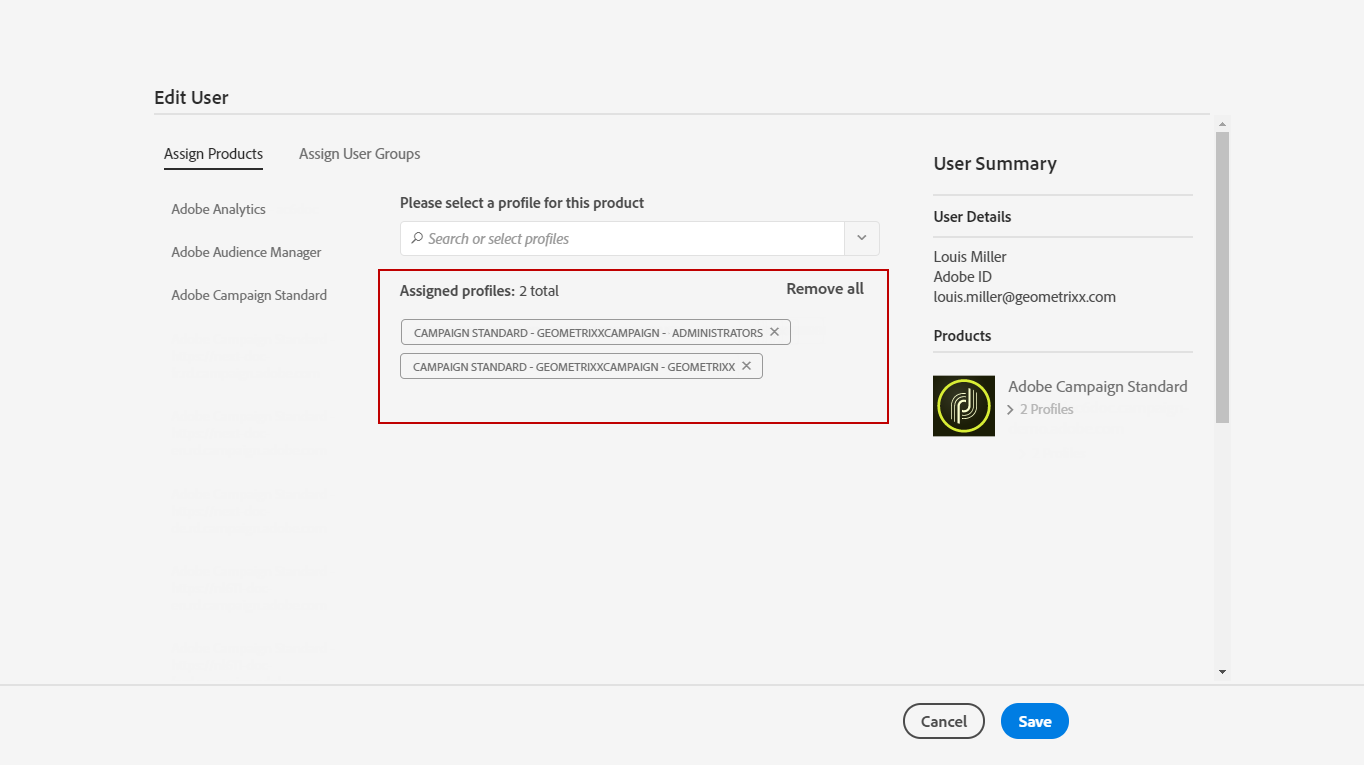Click the scrollbar up arrow
The width and height of the screenshot is (1364, 765).
1222,124
